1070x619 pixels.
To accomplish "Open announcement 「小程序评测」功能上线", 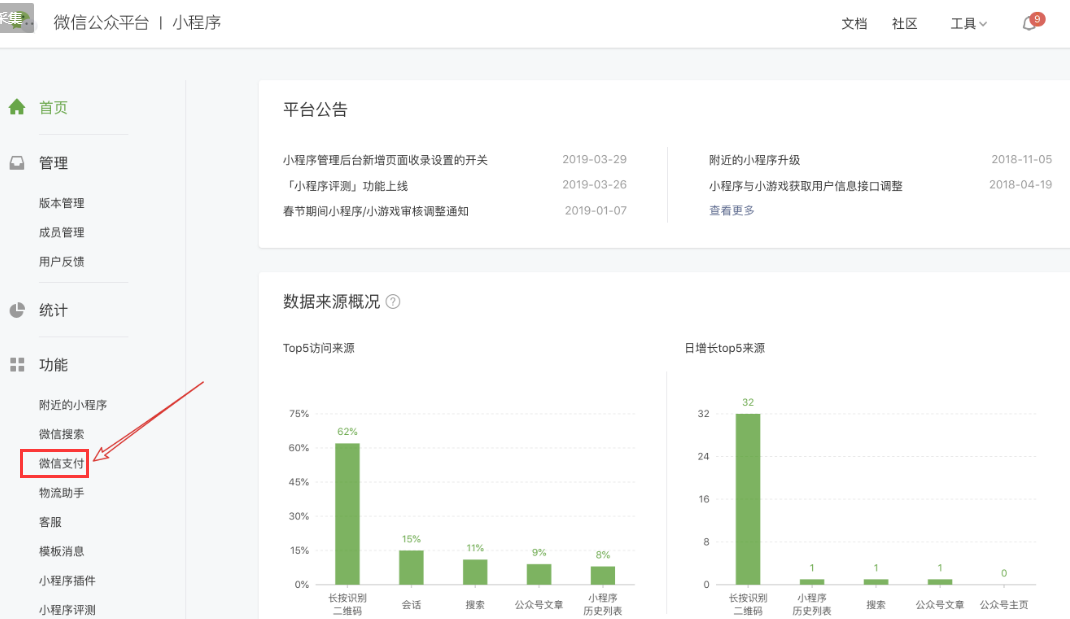I will pos(345,186).
